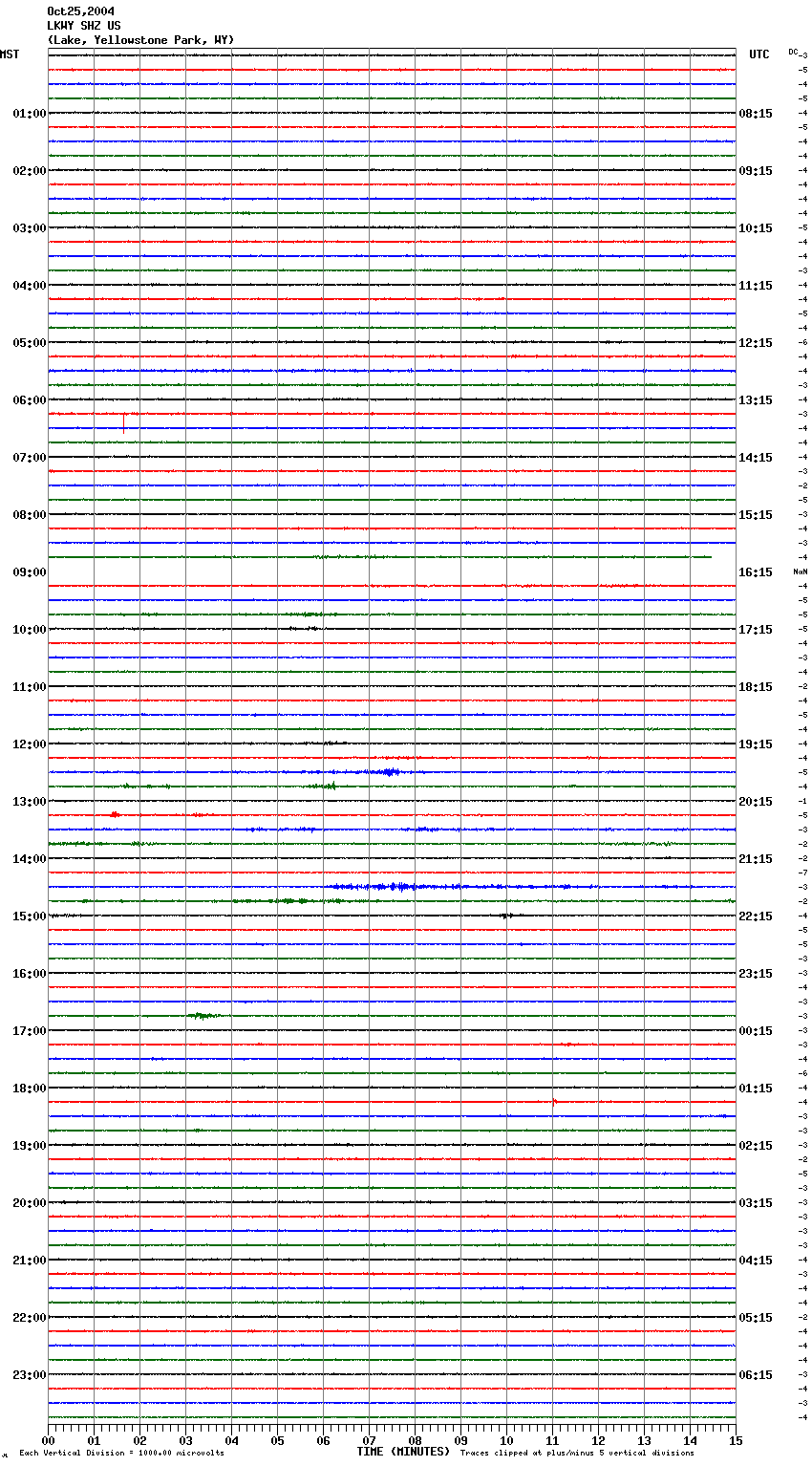Click the "02" minute axis tick
Image resolution: width=812 pixels, height=1466 pixels.
point(139,1440)
